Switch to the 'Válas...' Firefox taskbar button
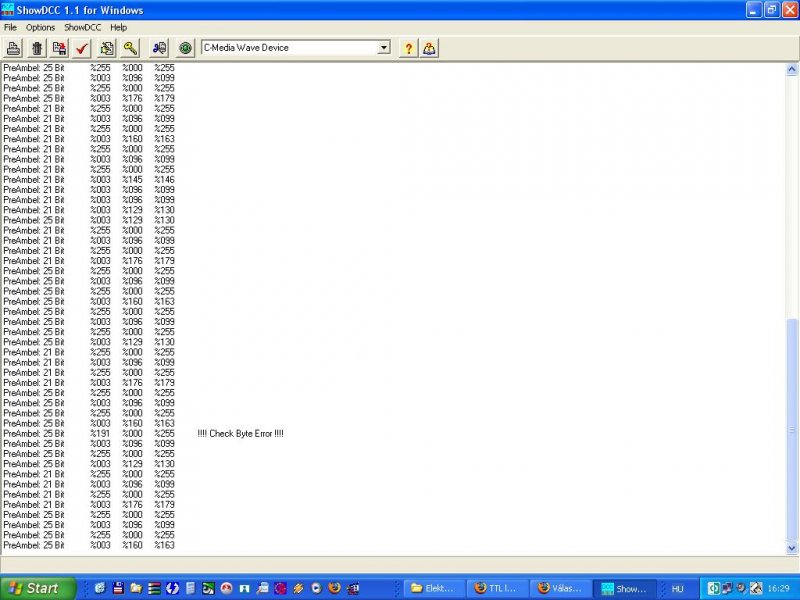800x600 pixels. (x=561, y=588)
